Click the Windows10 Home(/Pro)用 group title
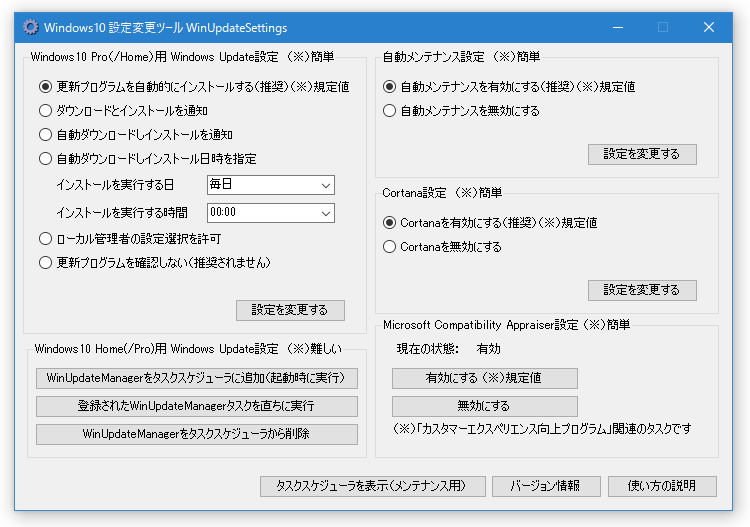Screen dimensions: 750x527 click(x=188, y=349)
